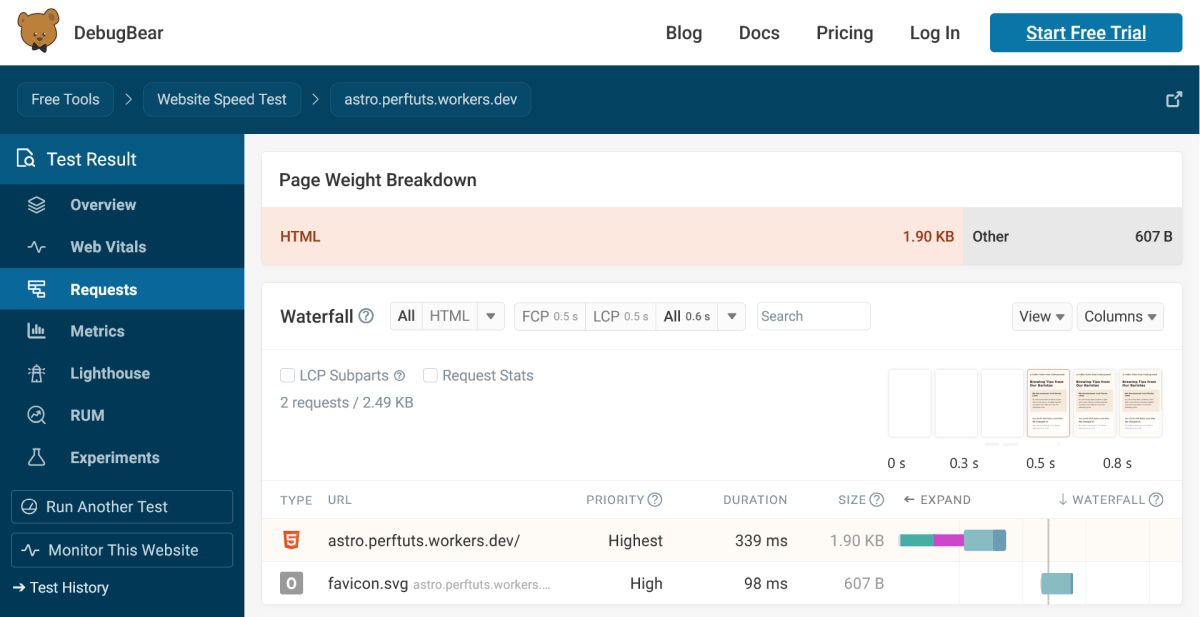Click the Run Another Test button
The width and height of the screenshot is (1200, 617).
[122, 507]
